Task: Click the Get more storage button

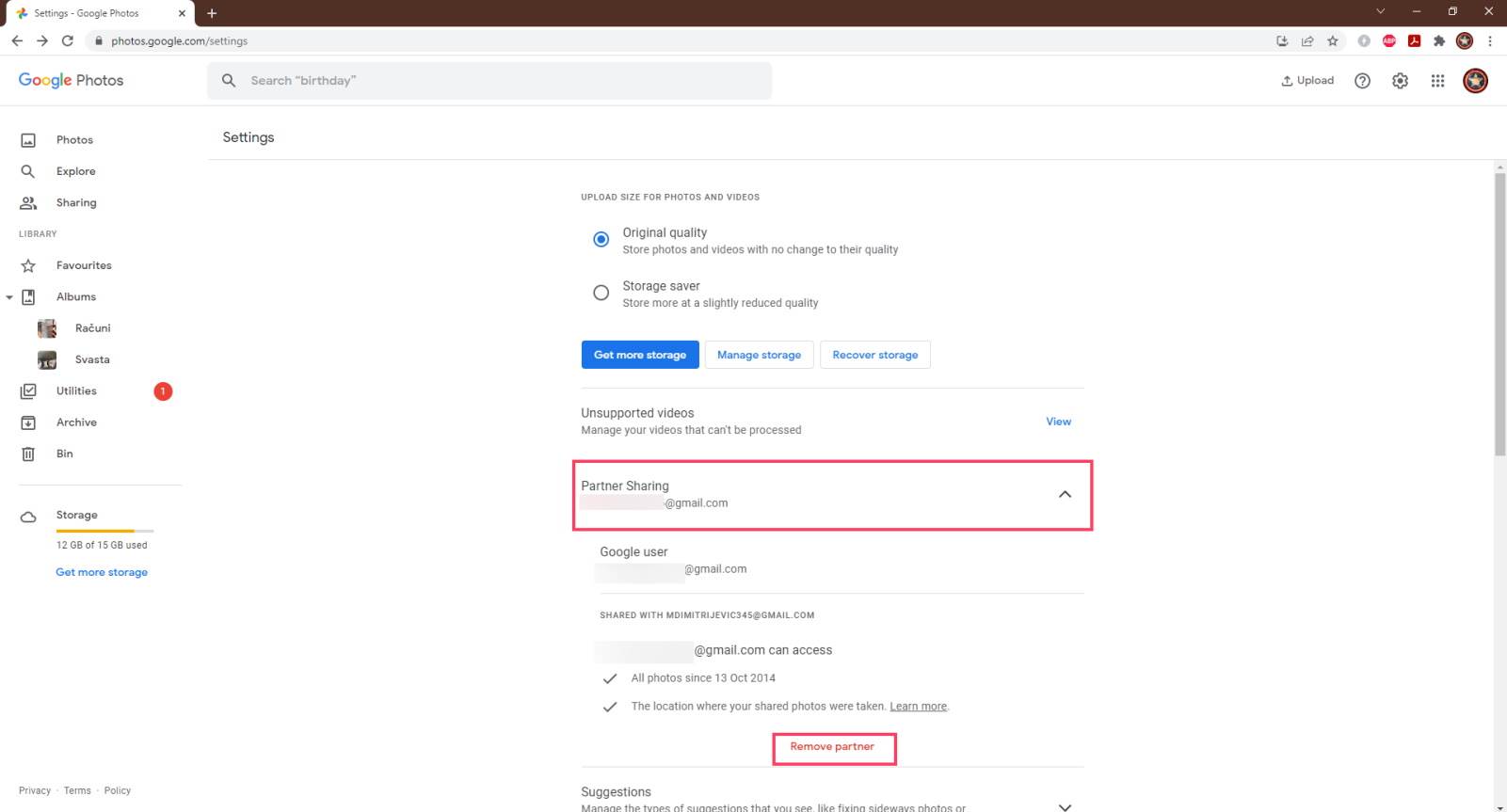Action: 640,355
